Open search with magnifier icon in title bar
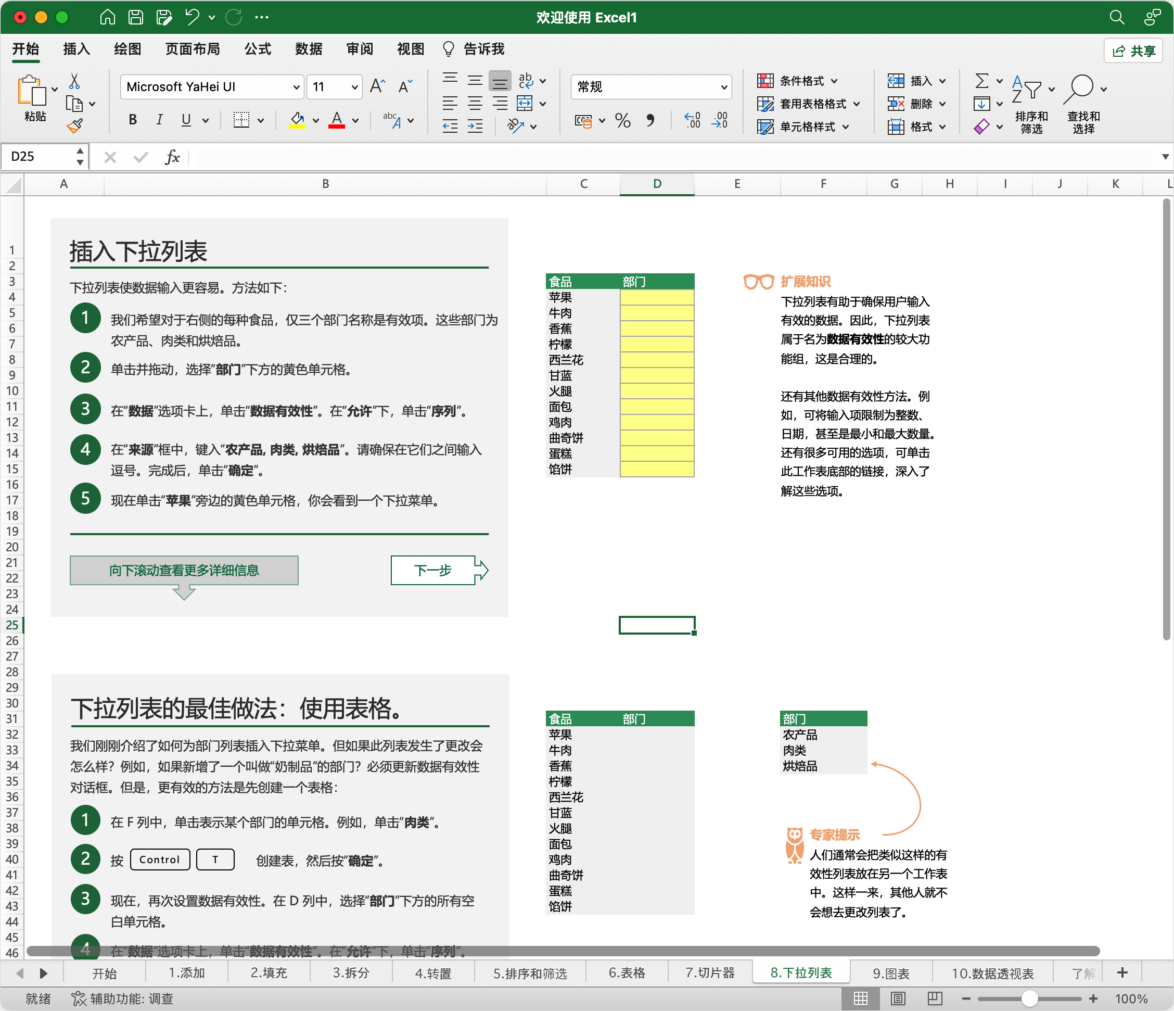The width and height of the screenshot is (1174, 1011). coord(1117,17)
